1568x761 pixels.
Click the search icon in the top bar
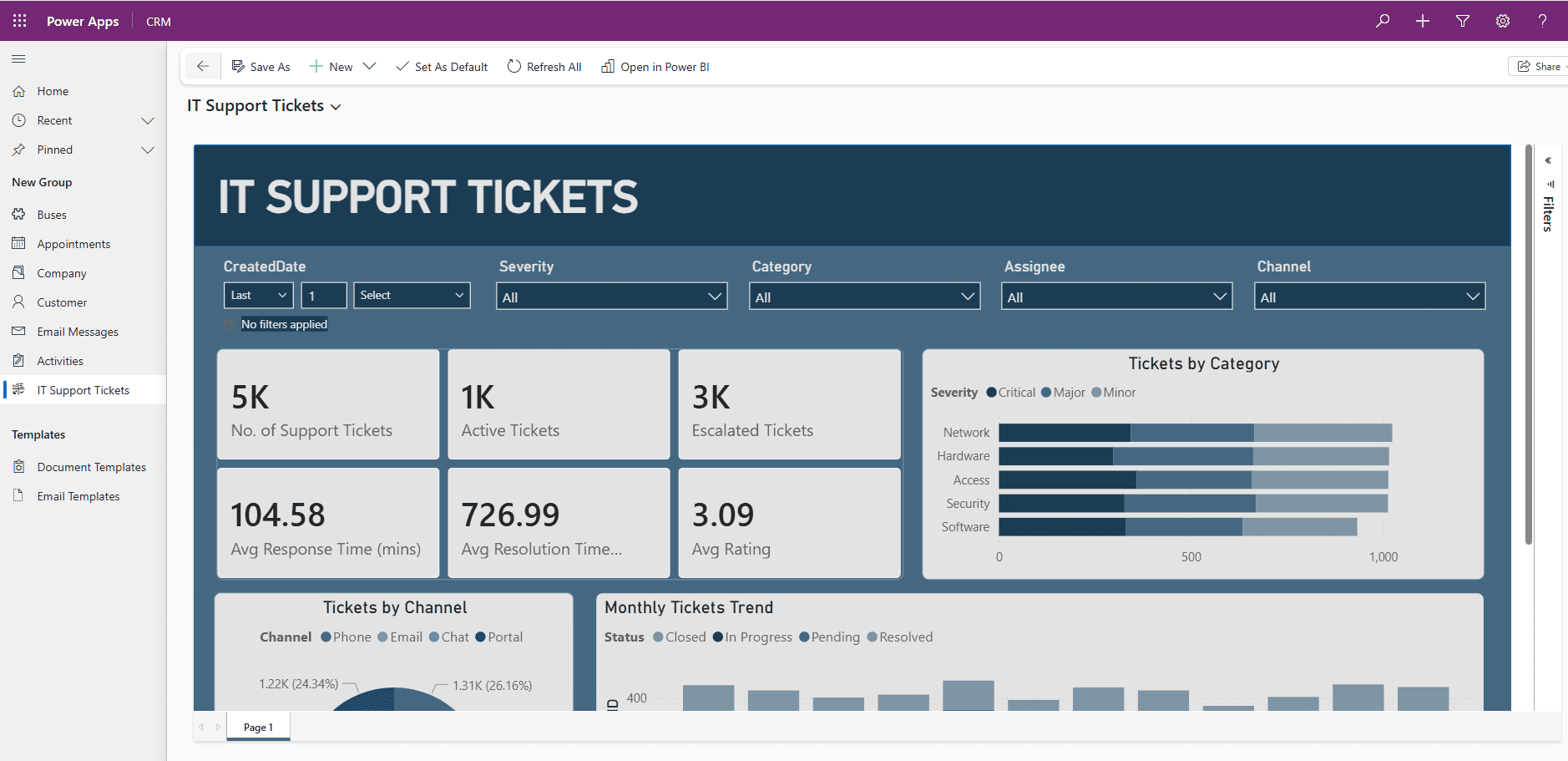pyautogui.click(x=1383, y=20)
